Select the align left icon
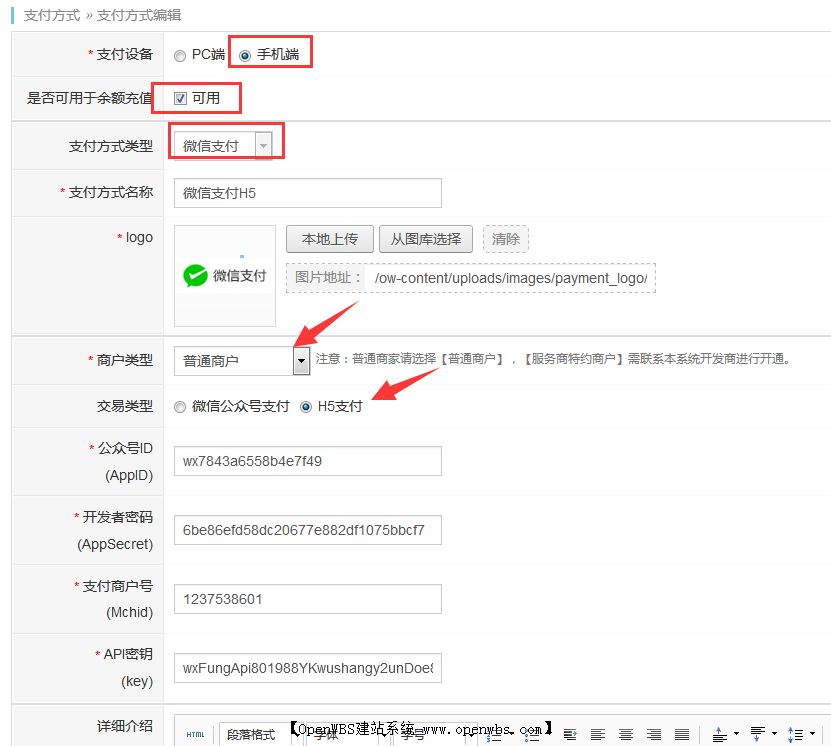The image size is (831, 746). [597, 733]
